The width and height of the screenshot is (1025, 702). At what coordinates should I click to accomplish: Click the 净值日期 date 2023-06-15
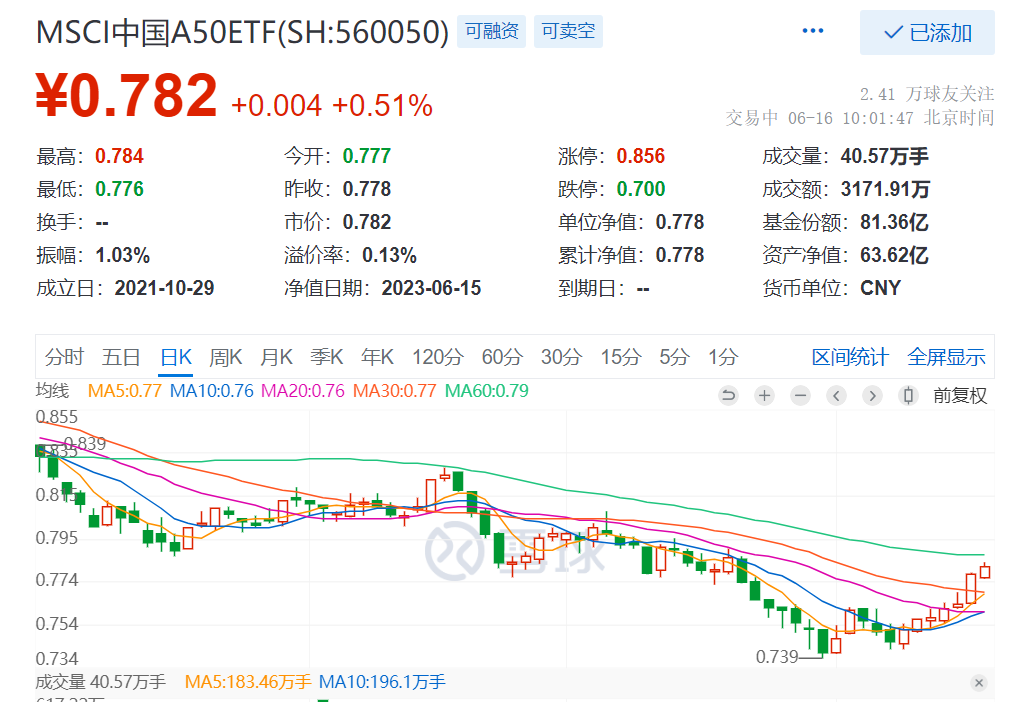coord(431,288)
